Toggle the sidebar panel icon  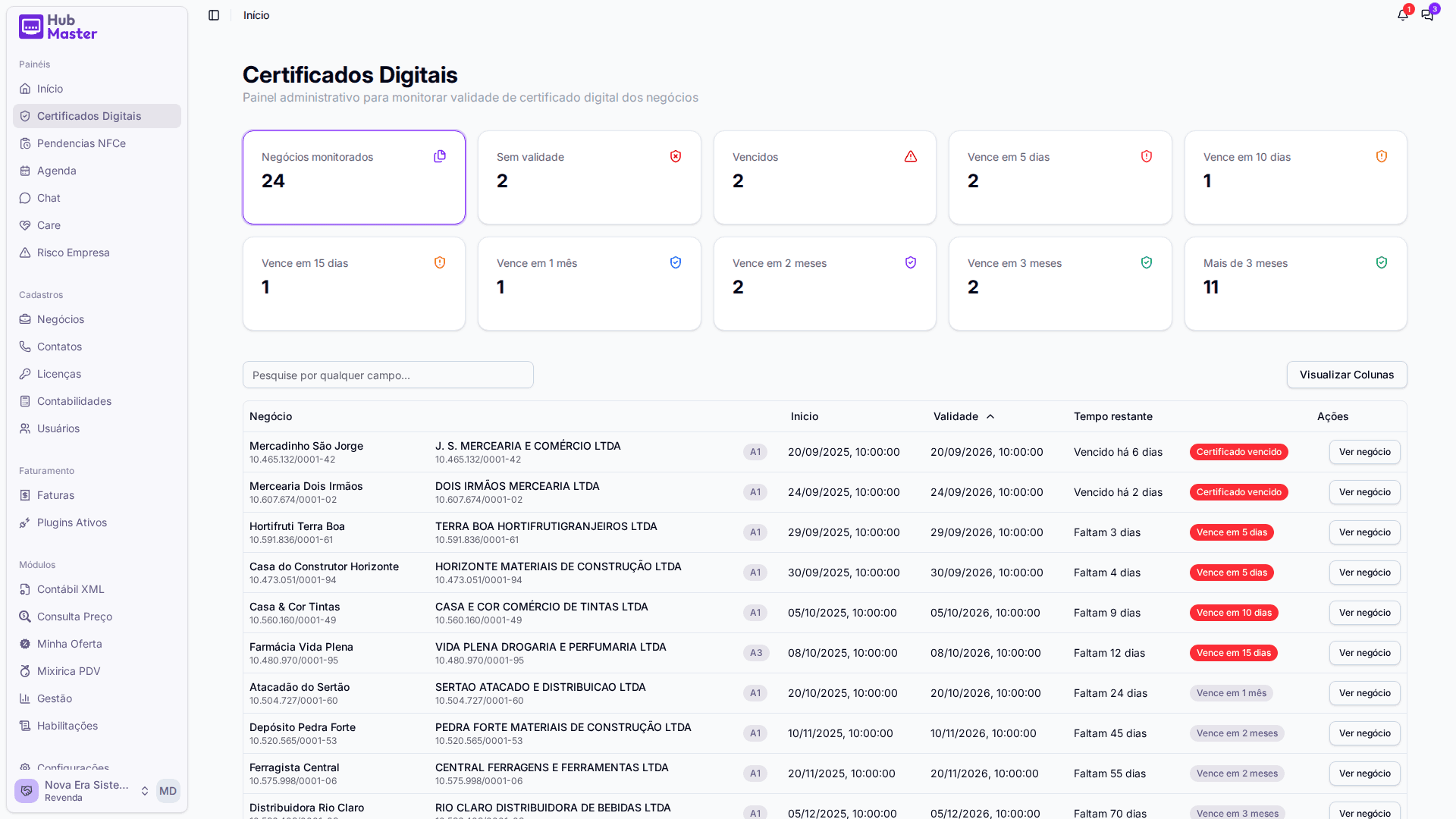point(214,15)
